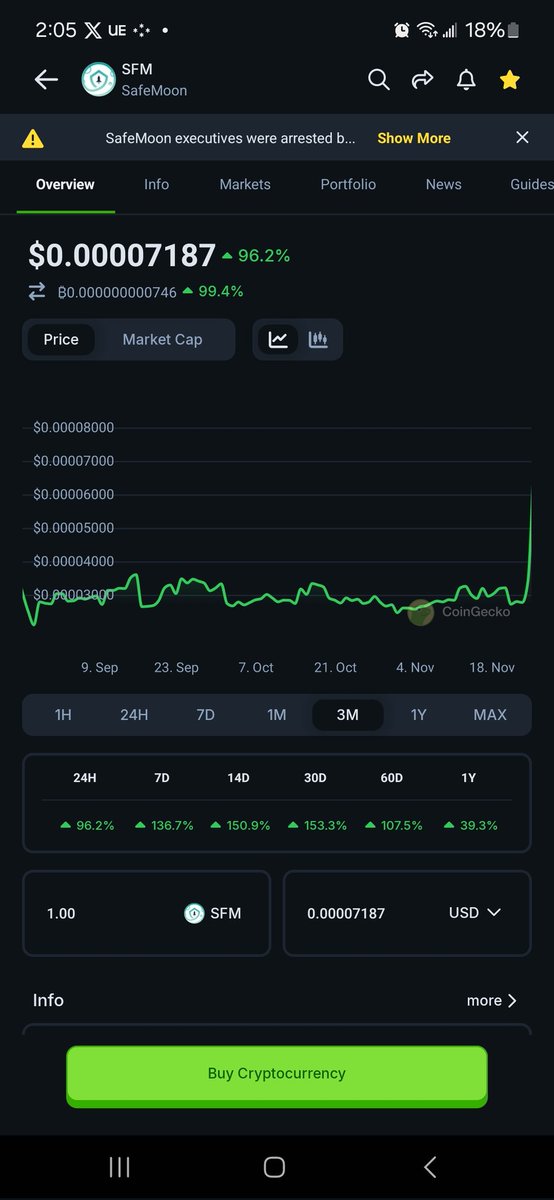Open the Markets tab

(245, 185)
